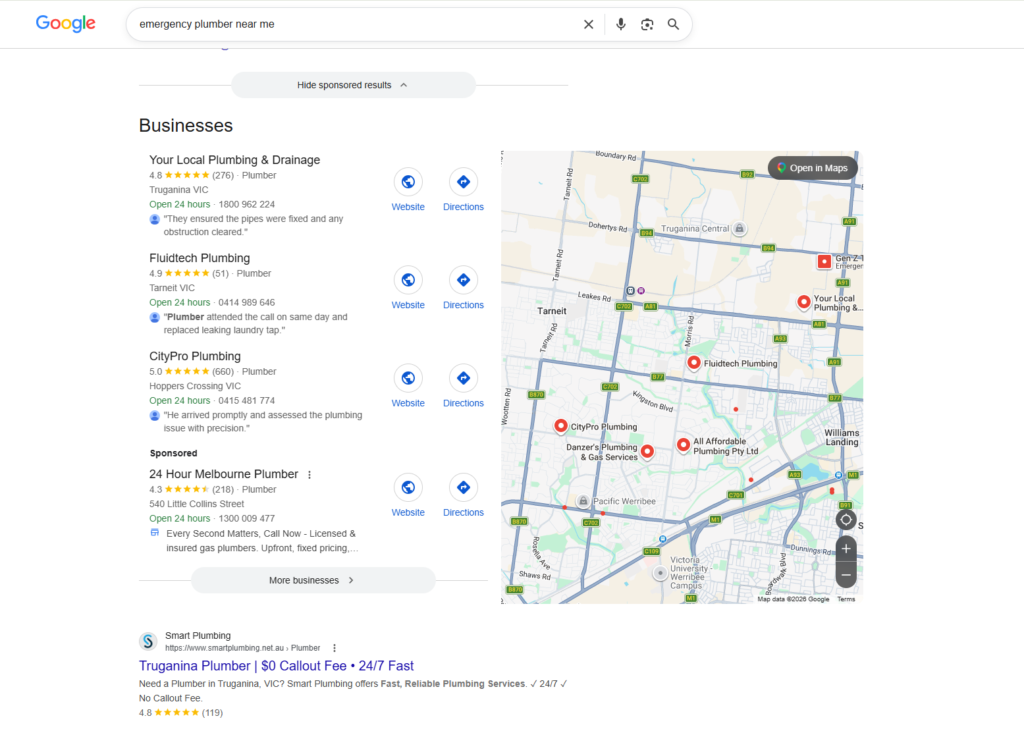Open three-dot menu next to Smart Plumbing URL
This screenshot has height=733, width=1024.
pyautogui.click(x=334, y=648)
